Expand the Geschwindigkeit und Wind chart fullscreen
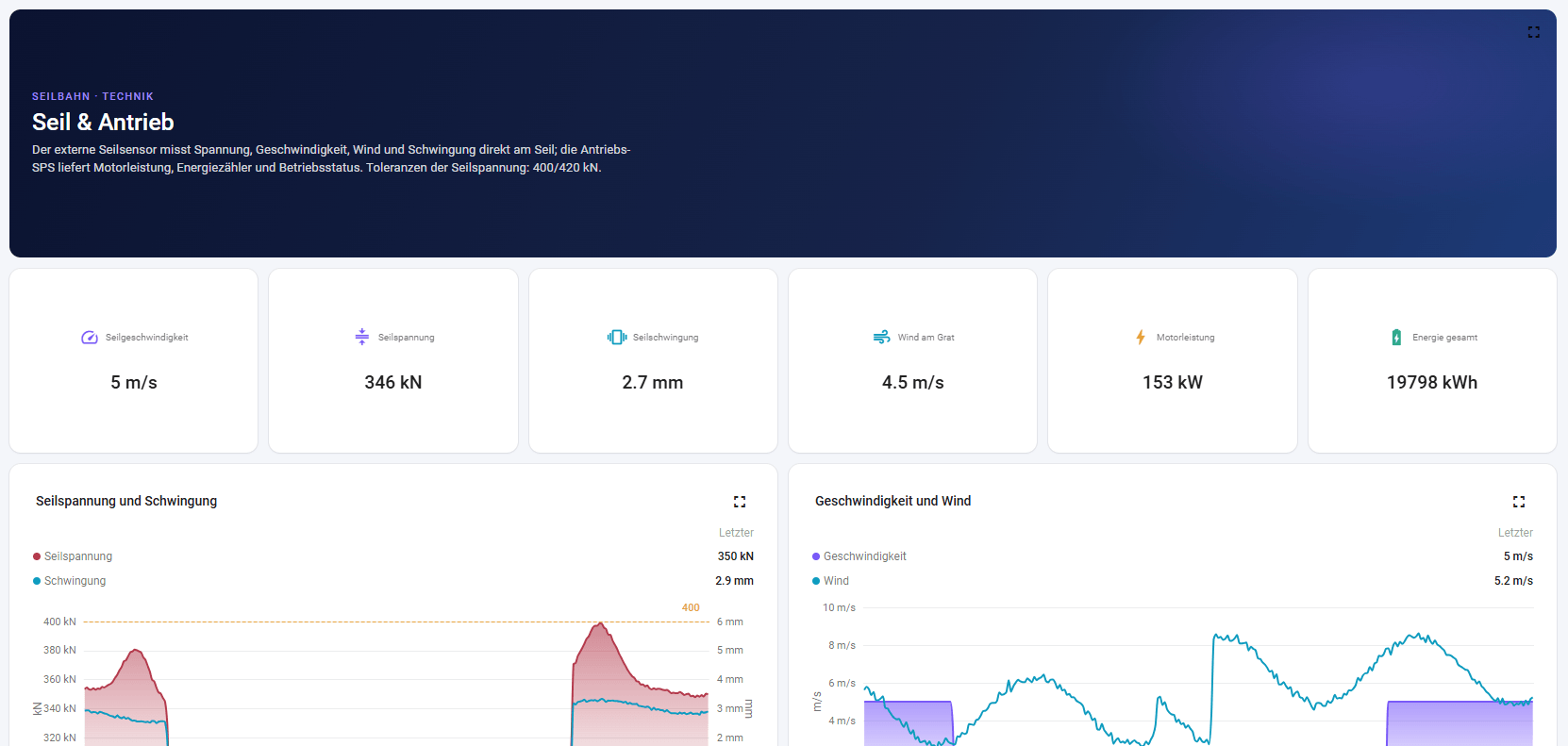The width and height of the screenshot is (1568, 746). point(1519,502)
